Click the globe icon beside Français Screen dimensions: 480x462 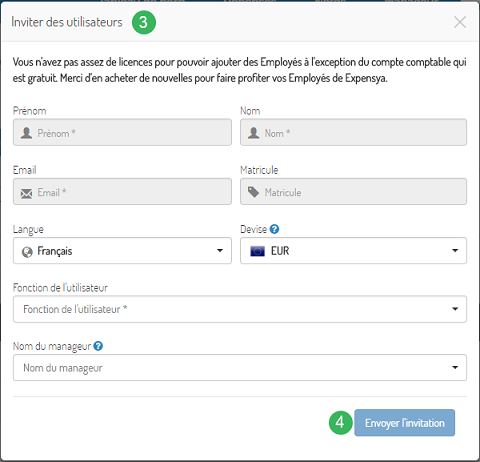coord(27,252)
